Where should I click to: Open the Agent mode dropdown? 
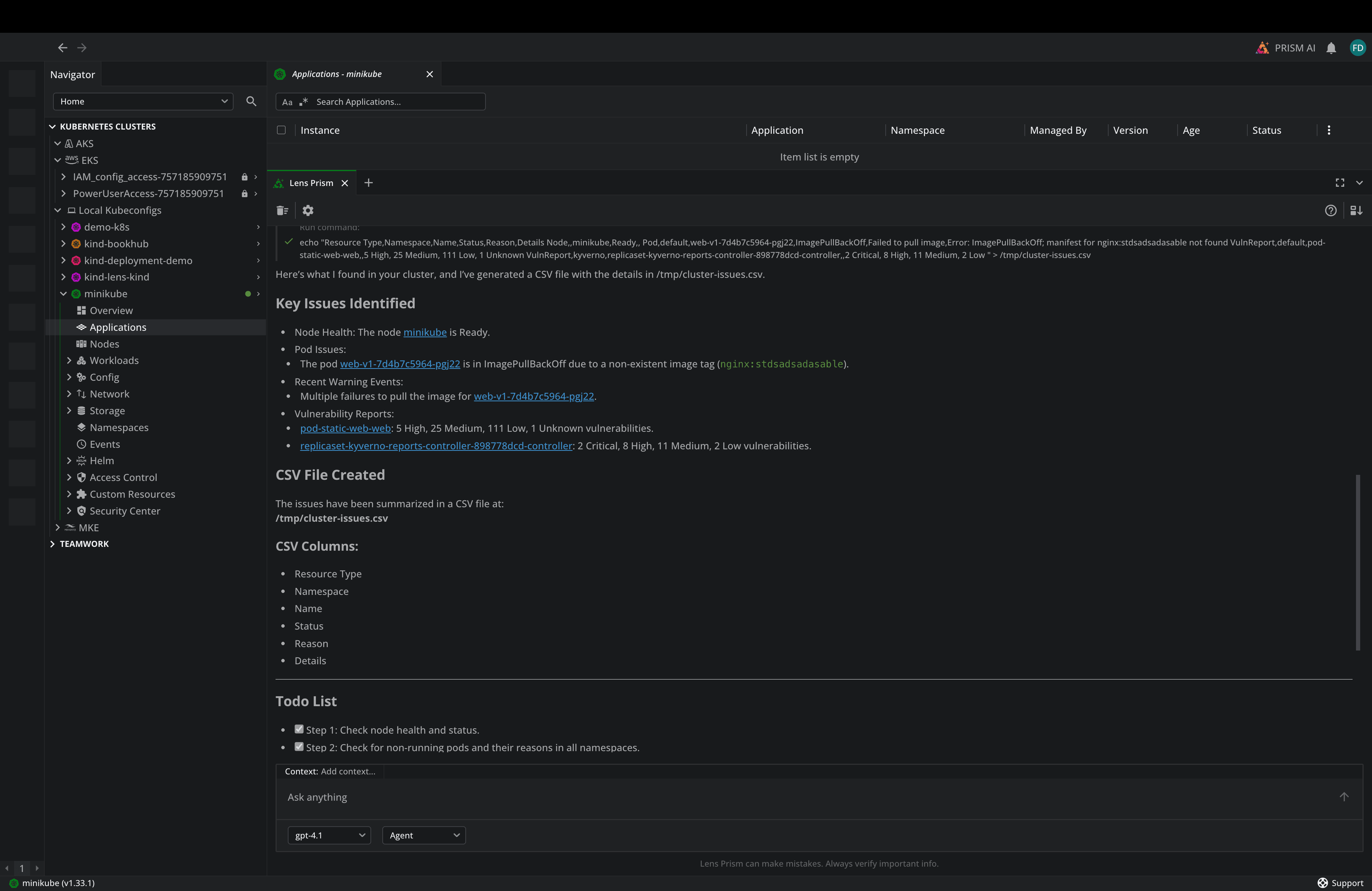pos(424,835)
